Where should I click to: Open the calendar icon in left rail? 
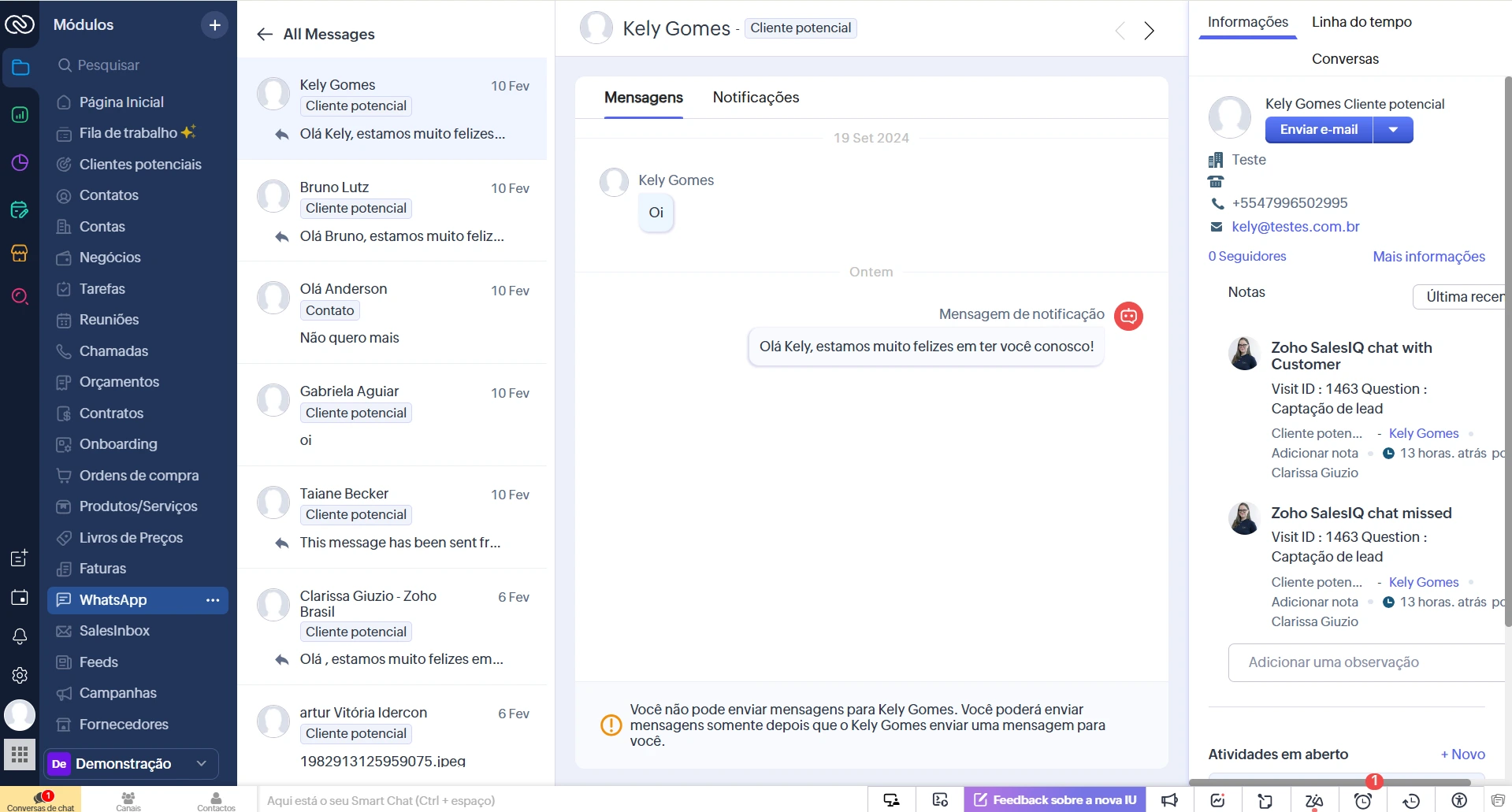tap(20, 598)
